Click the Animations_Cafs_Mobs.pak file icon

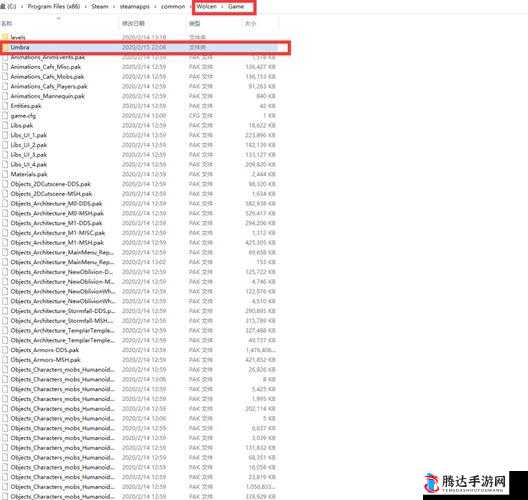pyautogui.click(x=5, y=77)
